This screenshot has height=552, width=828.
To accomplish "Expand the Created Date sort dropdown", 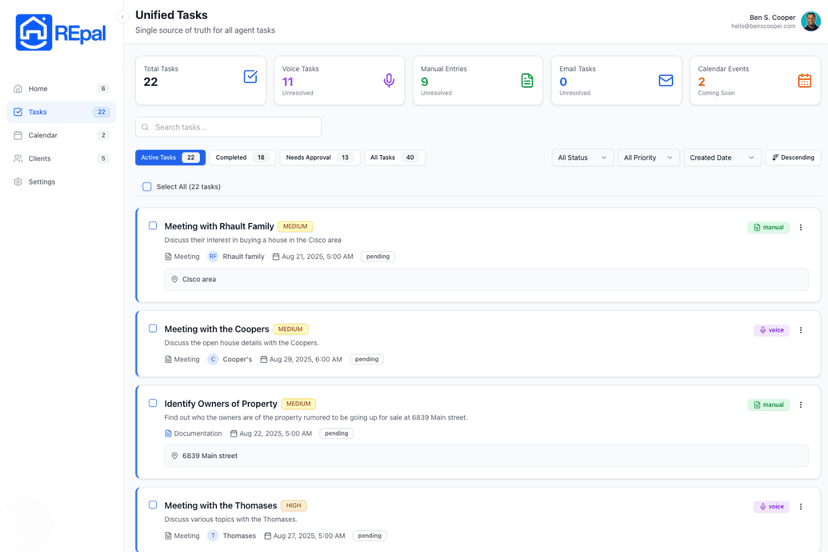I will pos(722,158).
